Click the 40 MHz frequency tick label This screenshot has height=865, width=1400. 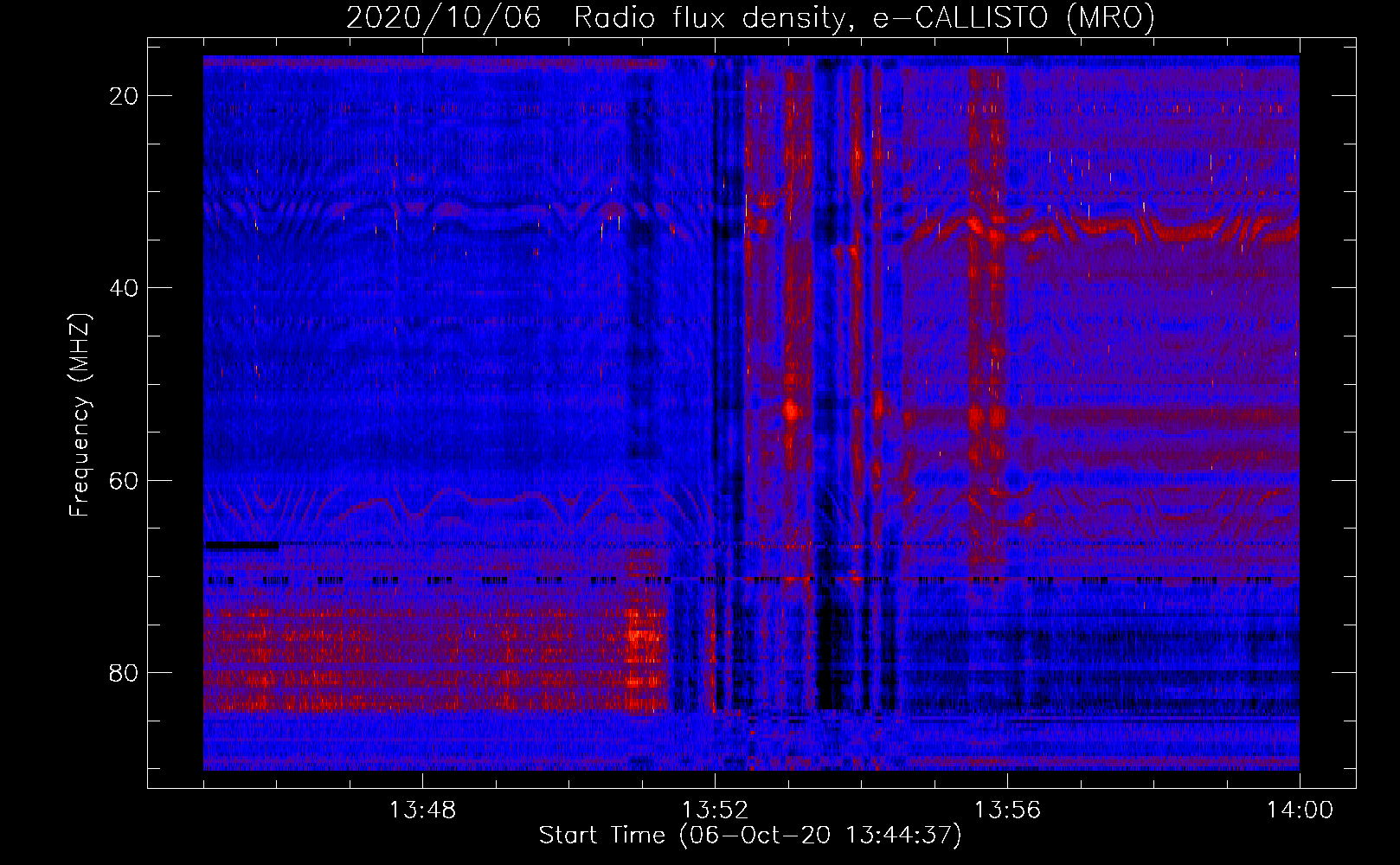[125, 288]
